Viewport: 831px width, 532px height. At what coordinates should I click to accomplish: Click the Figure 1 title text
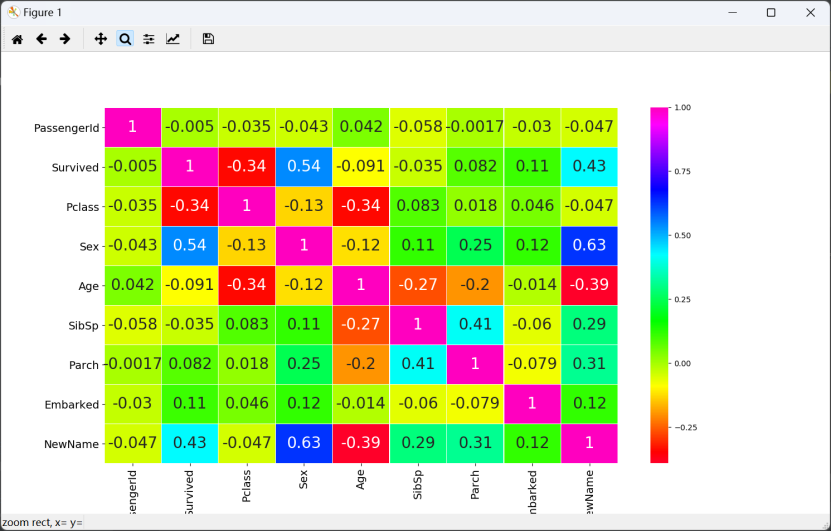pos(42,13)
